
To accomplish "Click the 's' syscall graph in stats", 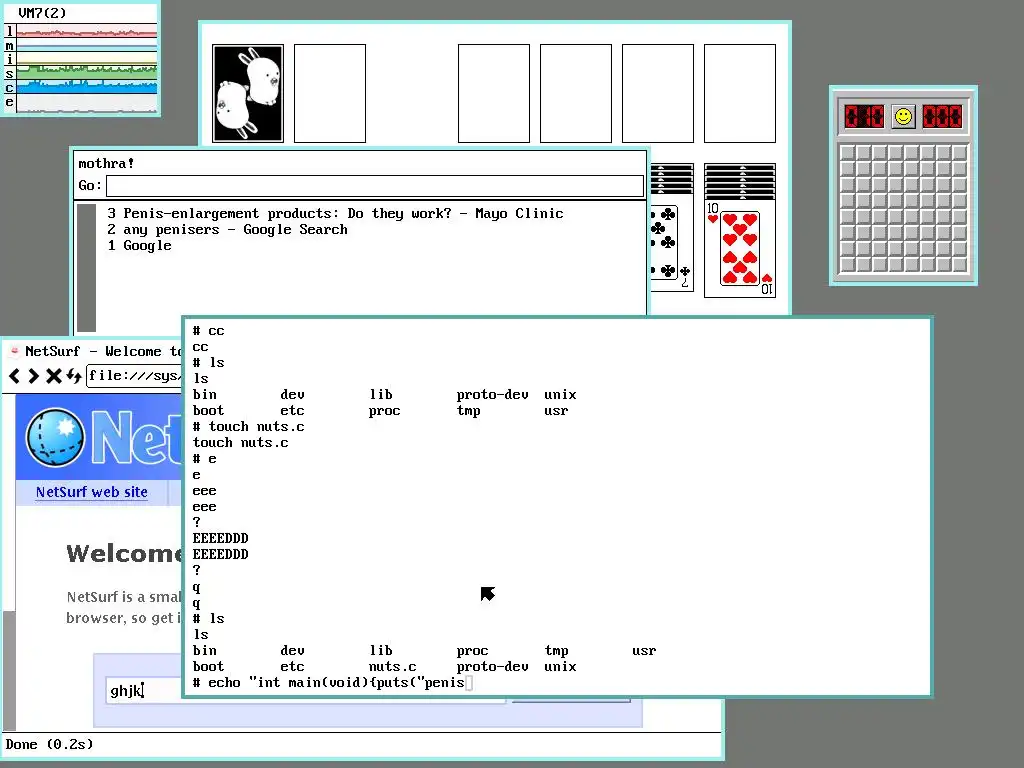I will click(86, 73).
